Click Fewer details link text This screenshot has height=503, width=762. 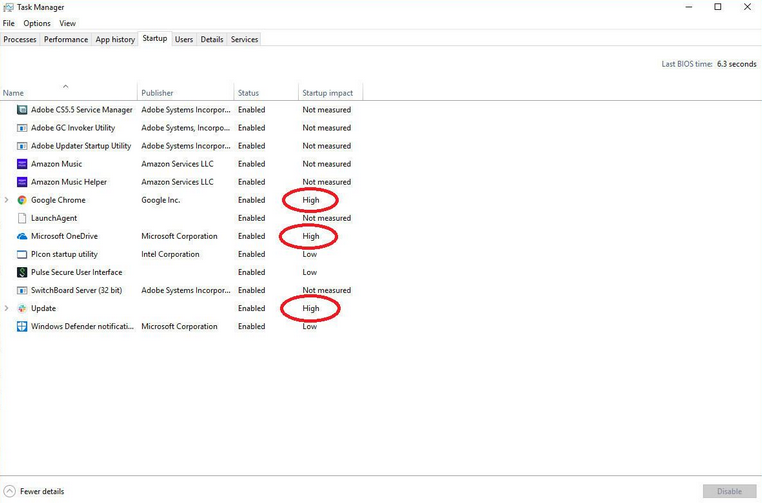(42, 491)
